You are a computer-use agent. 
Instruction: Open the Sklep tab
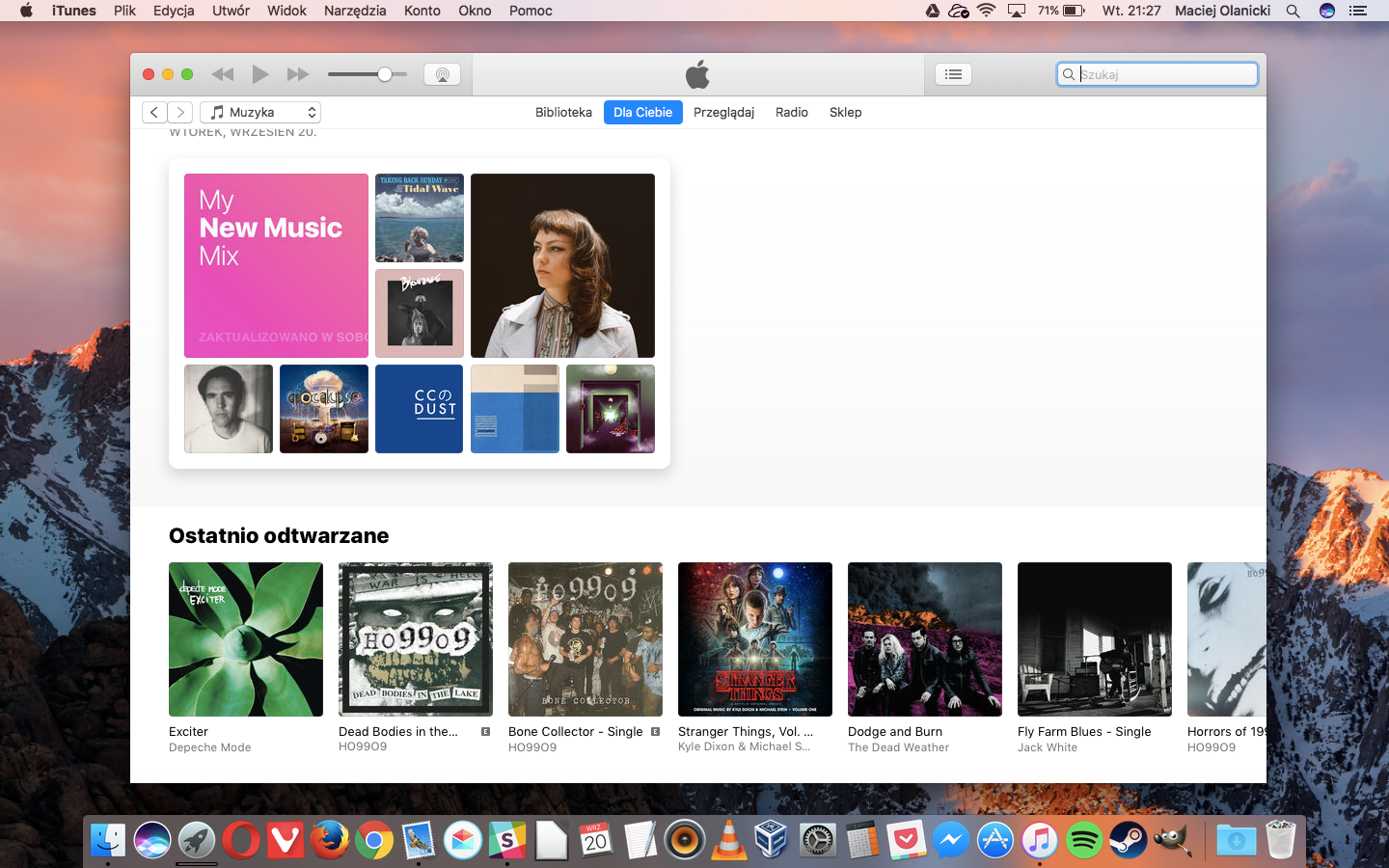(845, 112)
